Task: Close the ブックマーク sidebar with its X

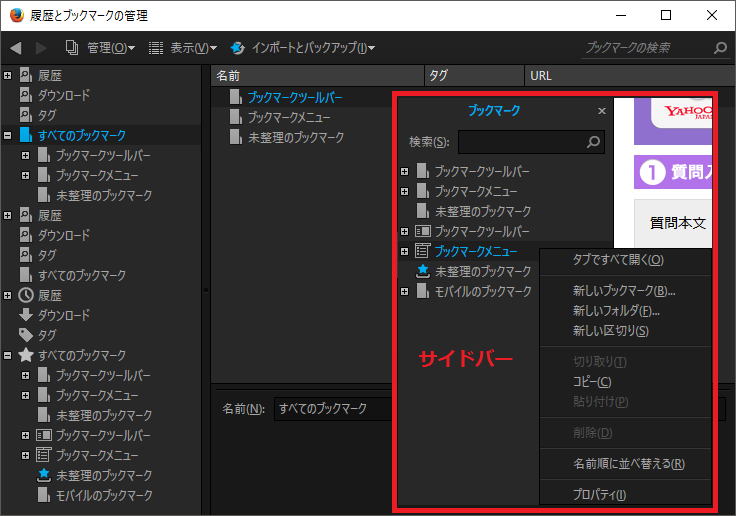Action: tap(602, 111)
